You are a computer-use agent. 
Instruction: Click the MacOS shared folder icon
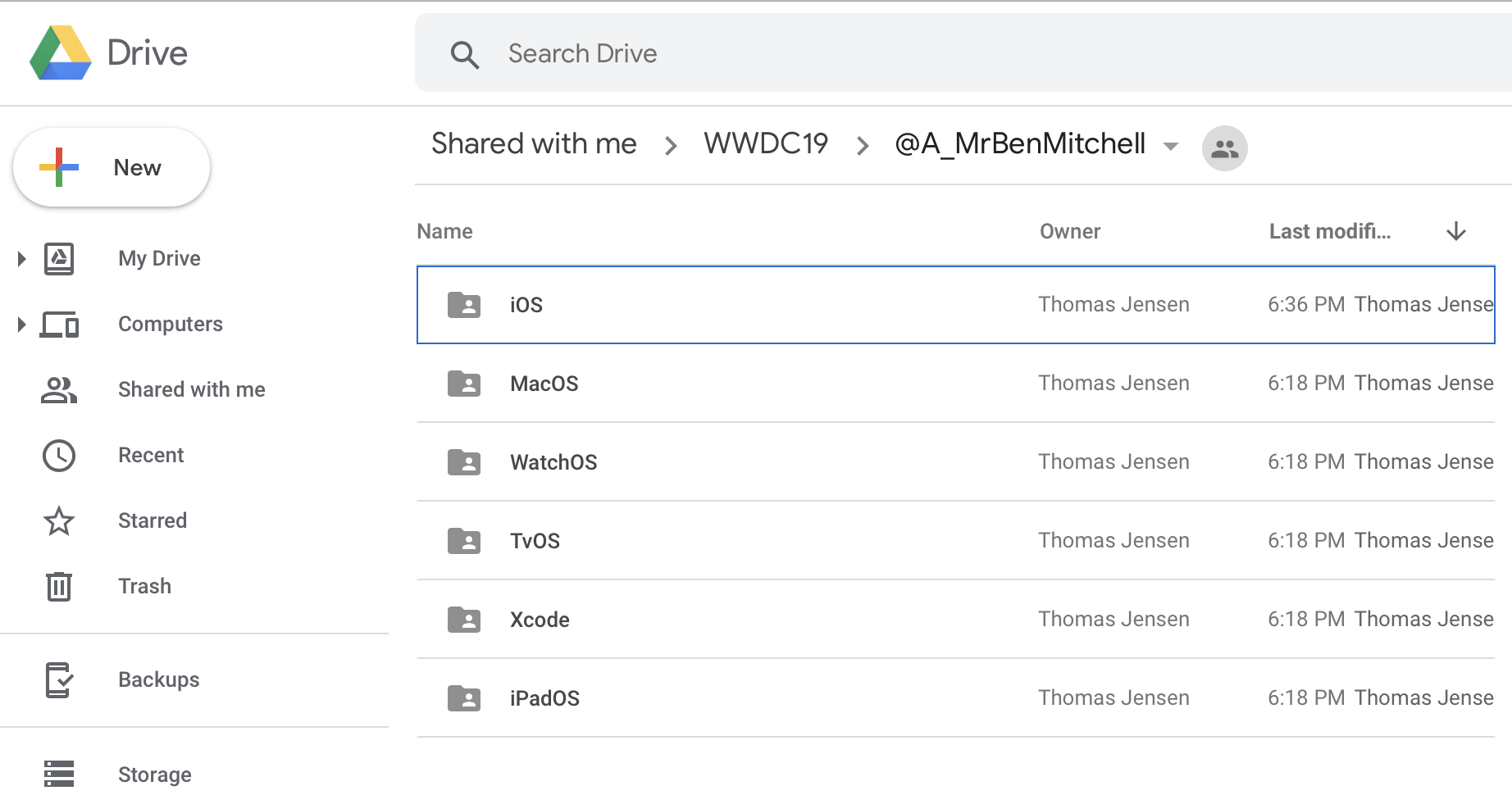(464, 384)
